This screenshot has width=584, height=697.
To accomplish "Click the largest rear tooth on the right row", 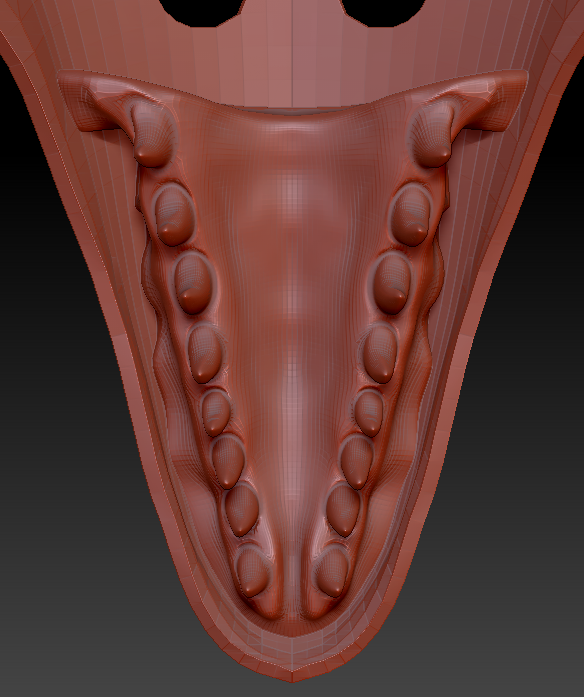I will [430, 132].
